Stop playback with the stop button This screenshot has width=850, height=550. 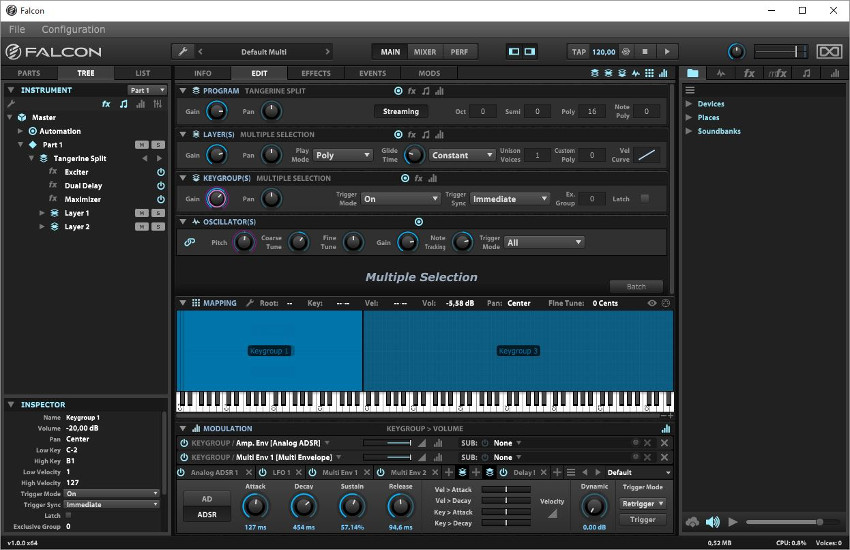[645, 51]
